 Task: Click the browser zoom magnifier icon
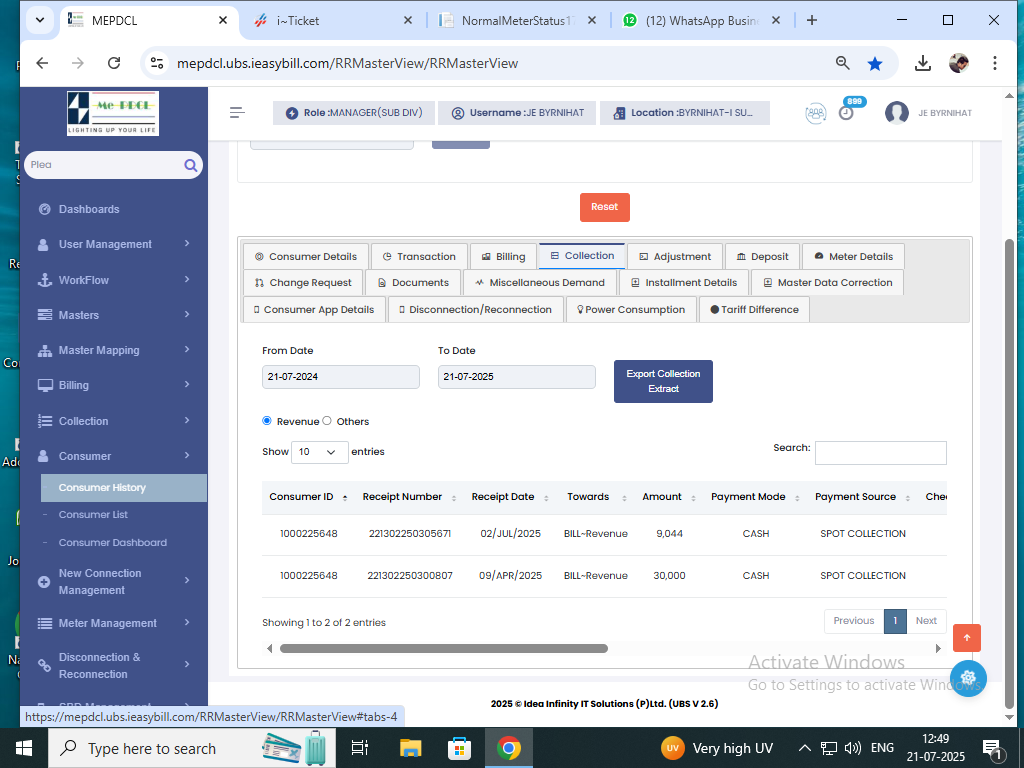click(x=842, y=63)
